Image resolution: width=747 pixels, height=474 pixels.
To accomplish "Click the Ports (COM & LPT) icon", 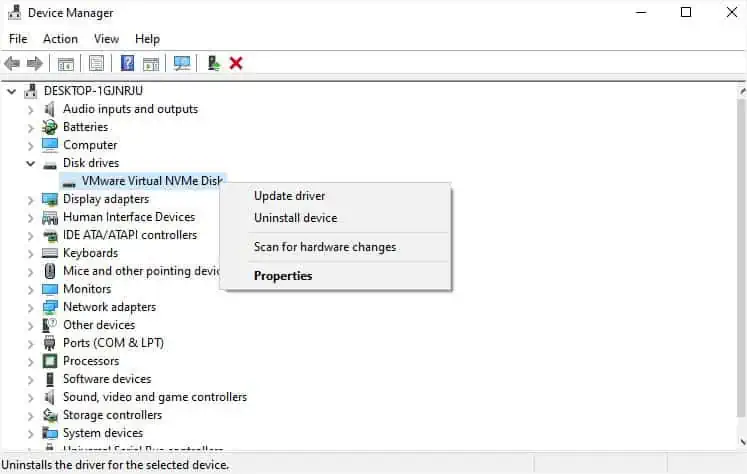I will click(x=50, y=343).
